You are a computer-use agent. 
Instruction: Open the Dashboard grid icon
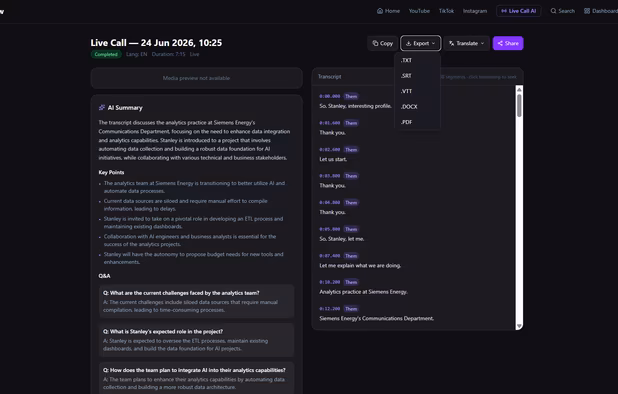[x=587, y=11]
